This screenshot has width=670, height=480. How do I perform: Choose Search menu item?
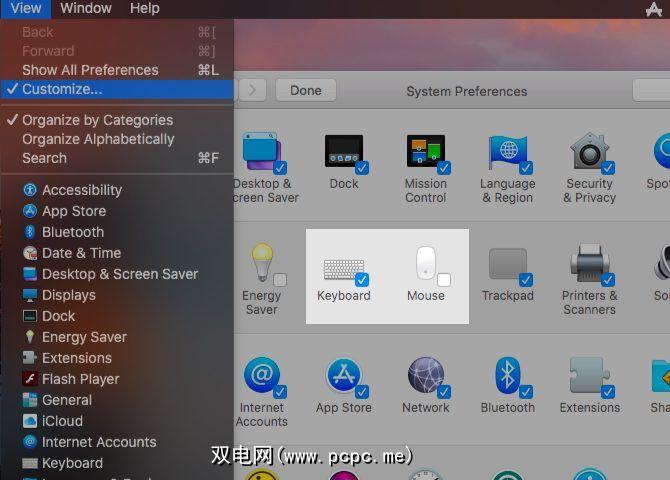[x=117, y=158]
